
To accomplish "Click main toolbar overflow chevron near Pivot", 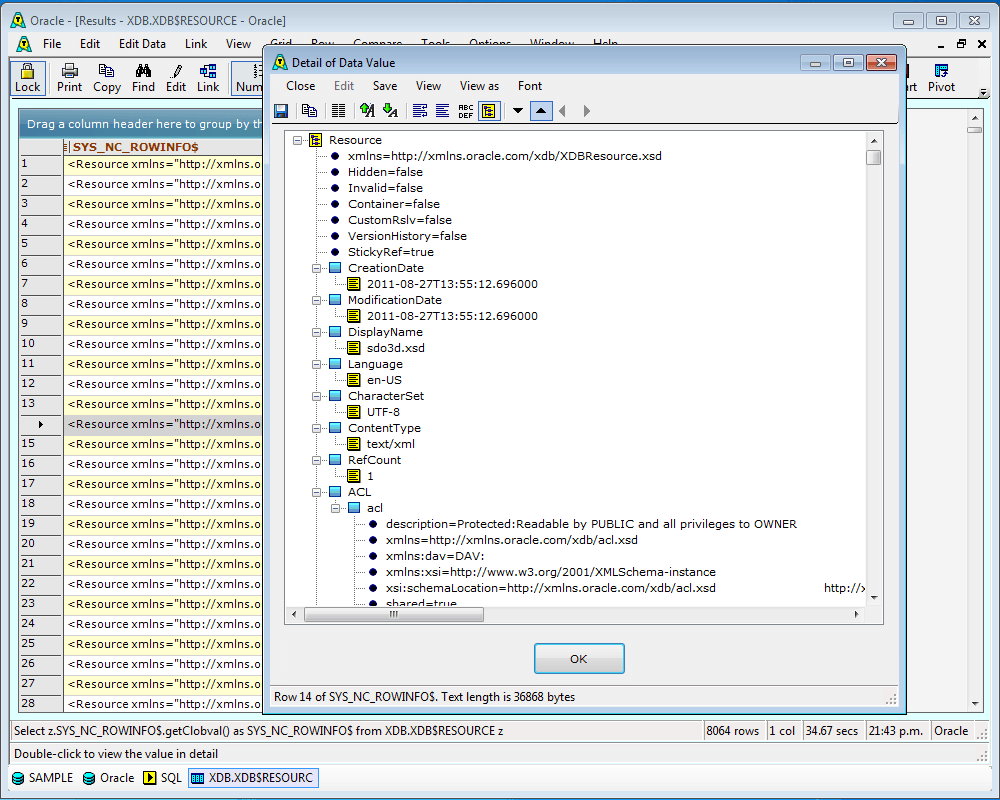I will pos(983,93).
